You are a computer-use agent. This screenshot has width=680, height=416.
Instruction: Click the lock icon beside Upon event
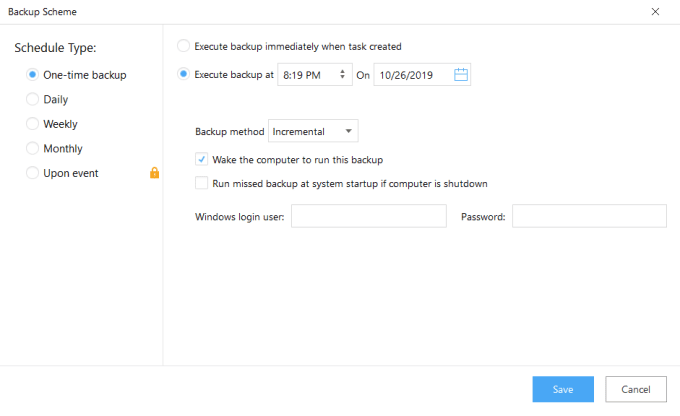(x=154, y=173)
